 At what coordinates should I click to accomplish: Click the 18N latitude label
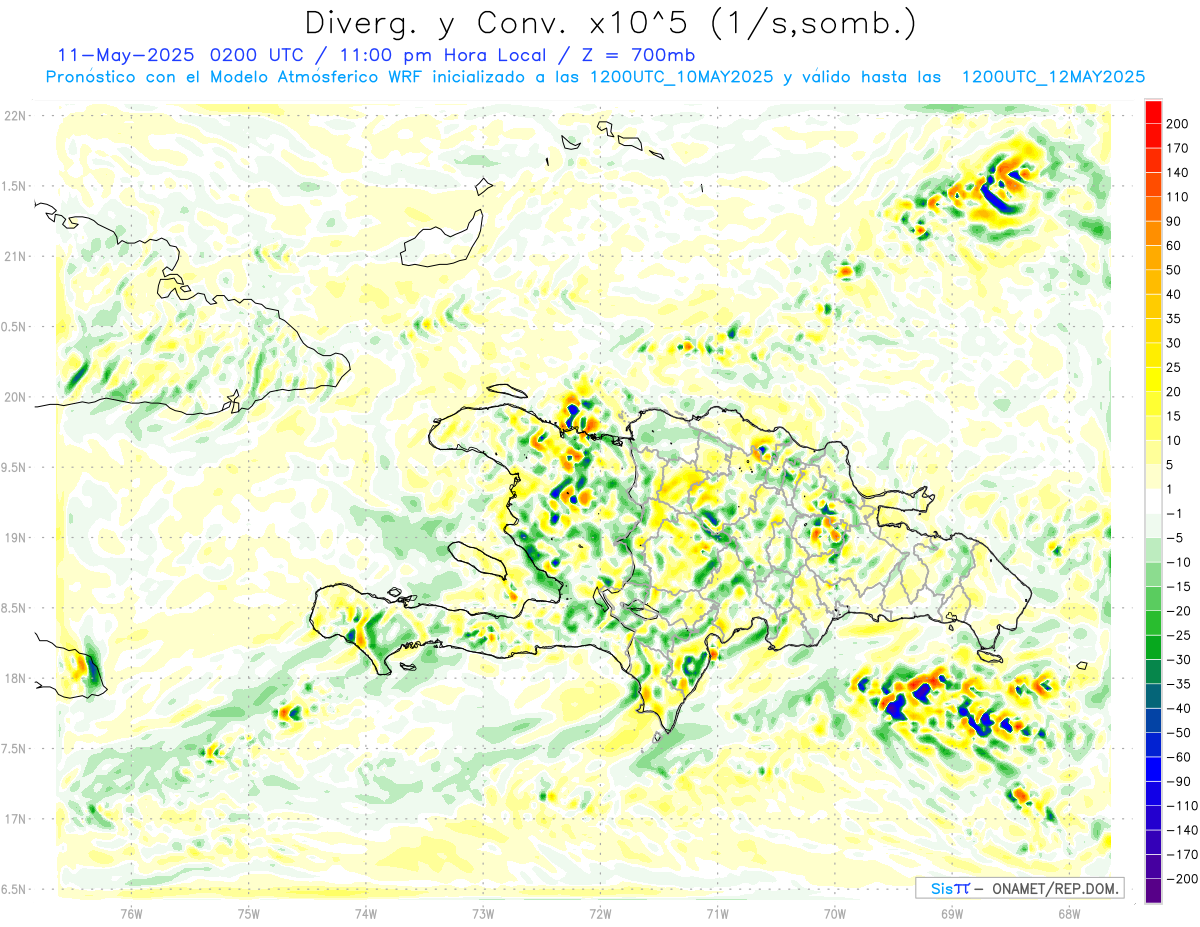16,679
